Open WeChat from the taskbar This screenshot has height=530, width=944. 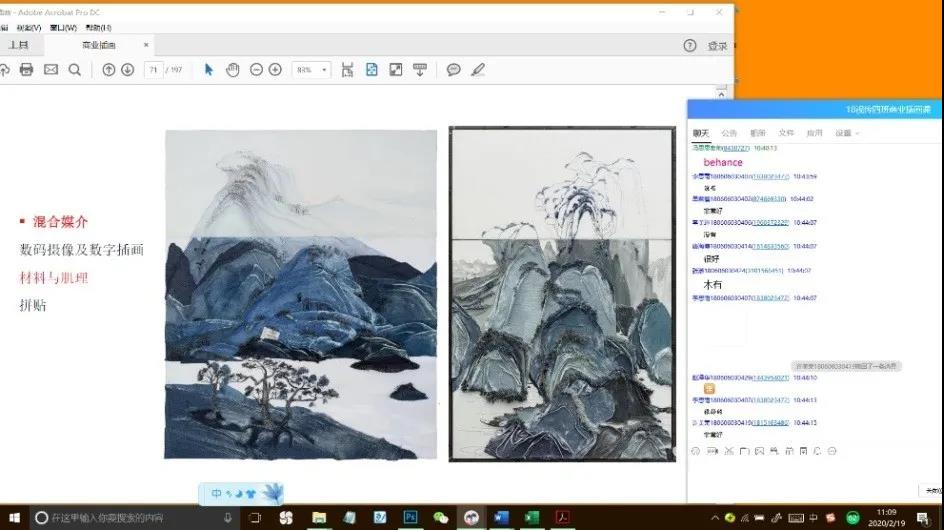[x=441, y=517]
